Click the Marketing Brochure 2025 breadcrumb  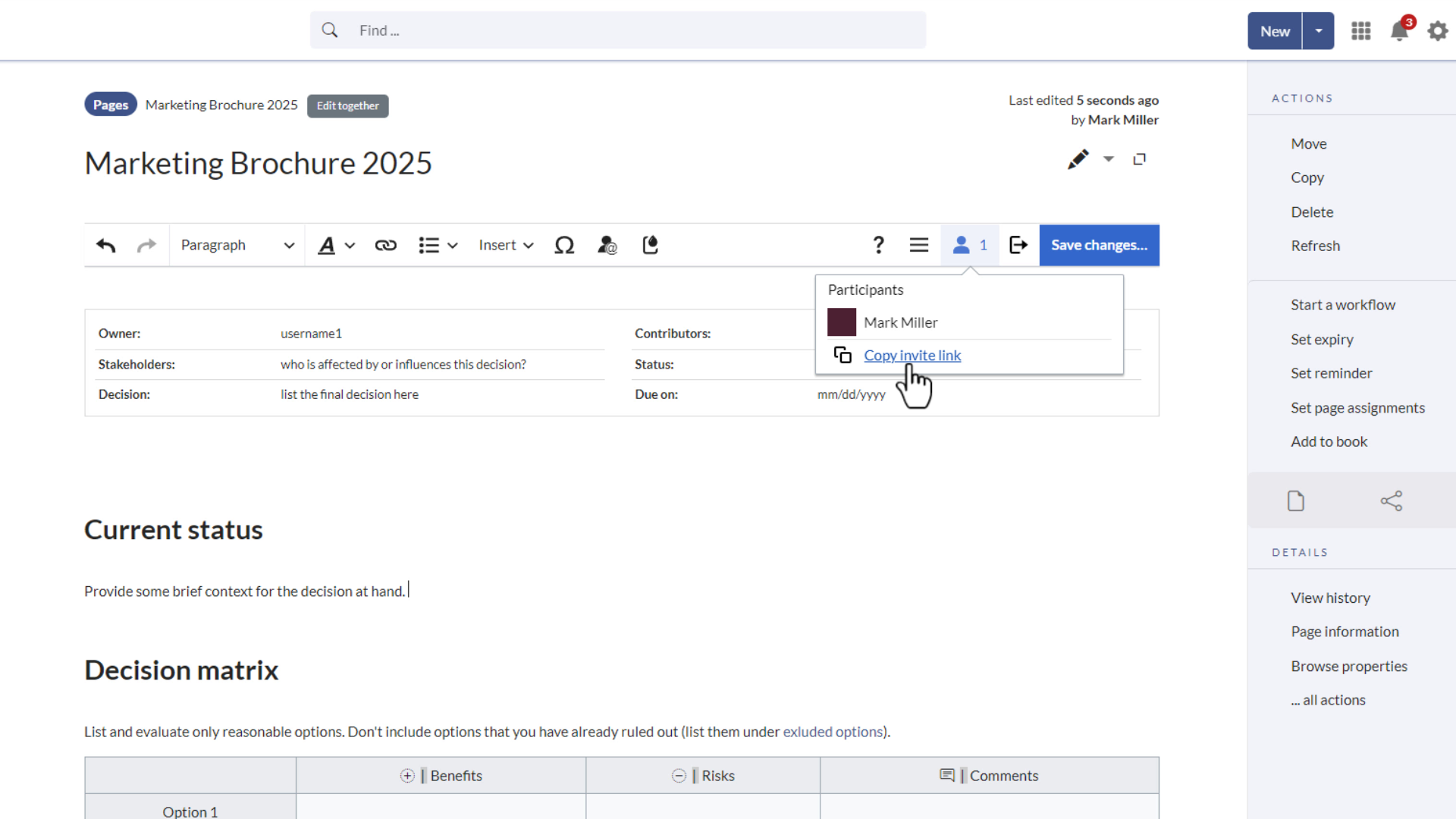(221, 105)
